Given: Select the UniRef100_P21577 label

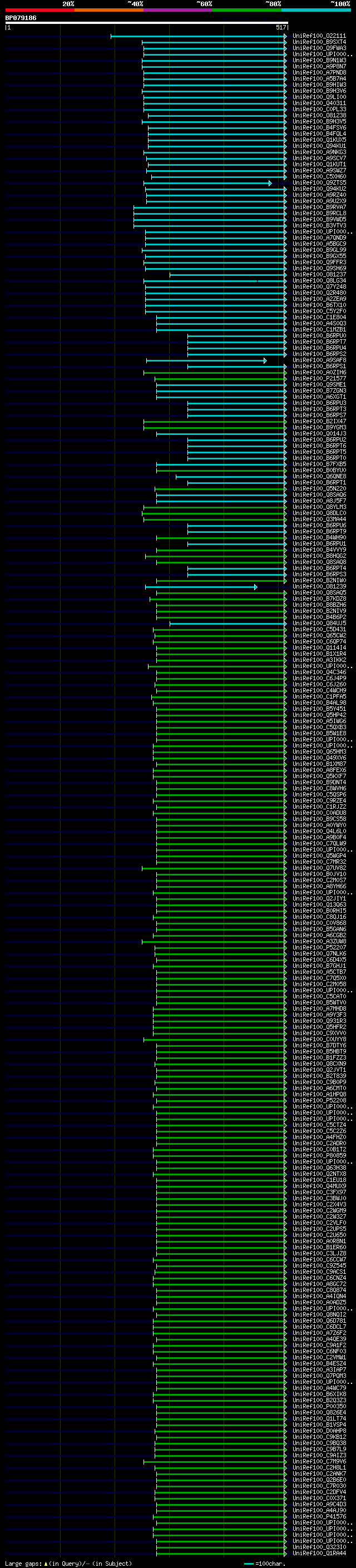Looking at the screenshot, I should (319, 379).
